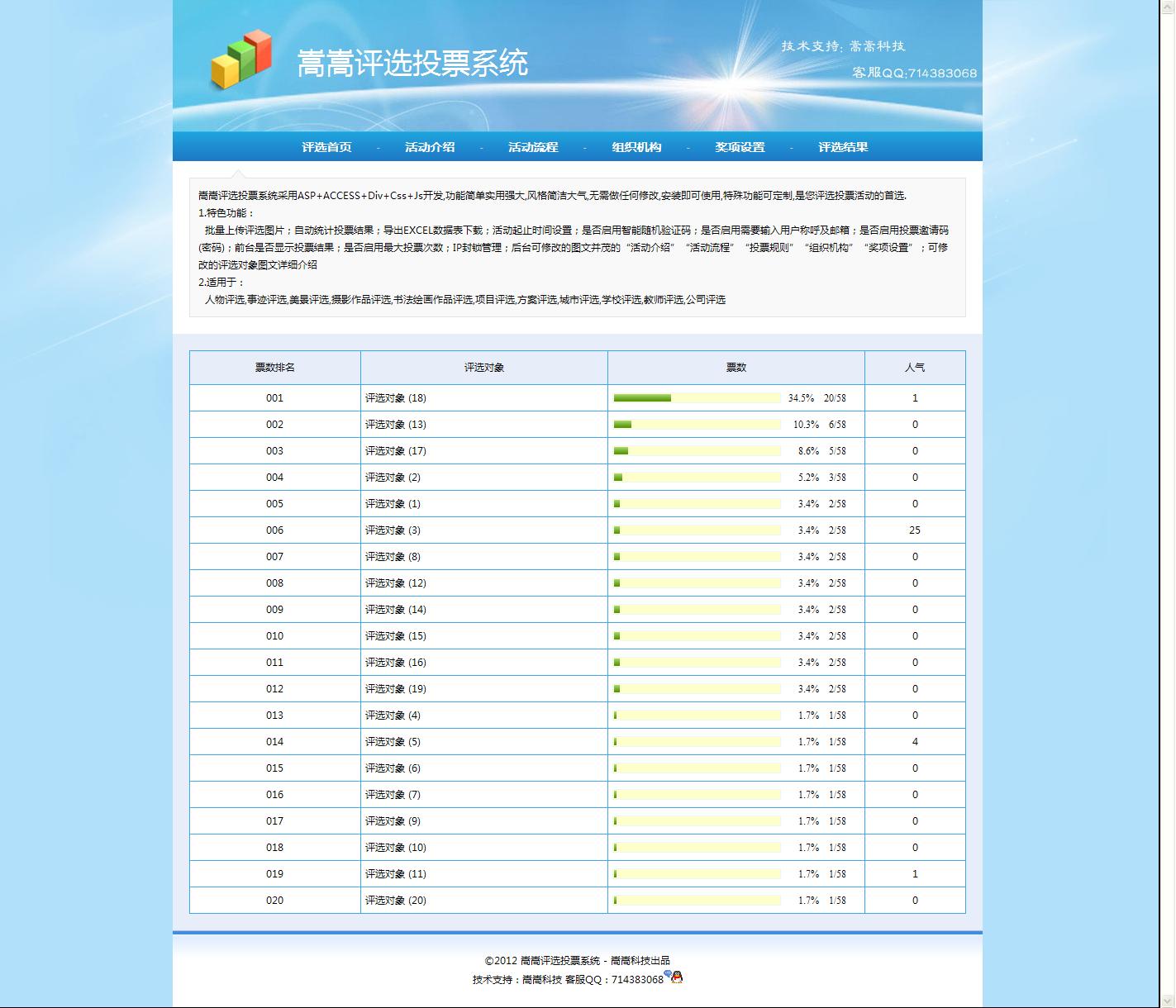
Task: Open the 活动介绍 navigation tab
Action: click(430, 147)
